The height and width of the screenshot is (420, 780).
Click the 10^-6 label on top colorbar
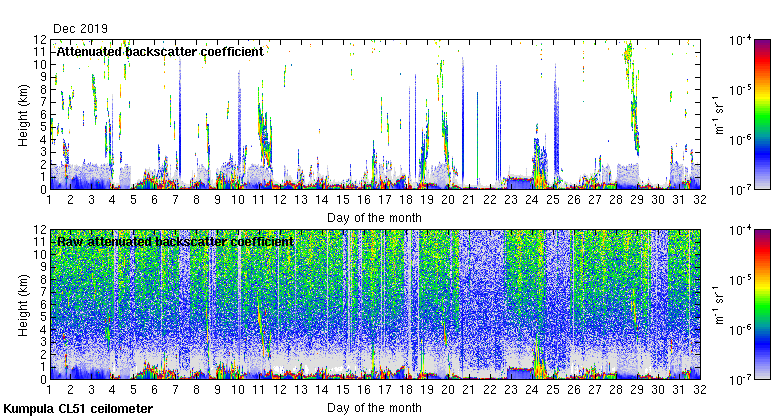tap(740, 140)
